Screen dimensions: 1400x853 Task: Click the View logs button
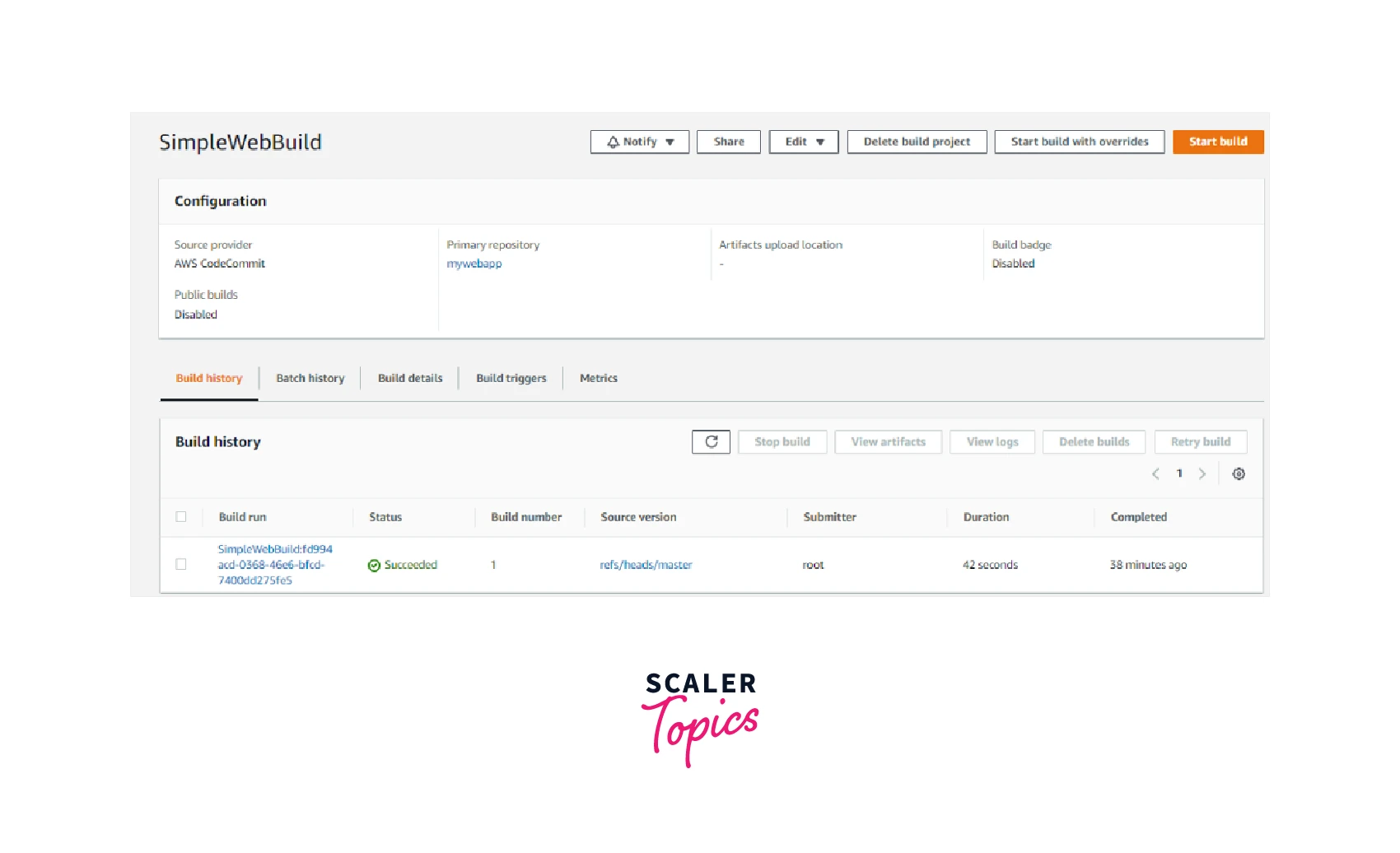click(x=992, y=442)
